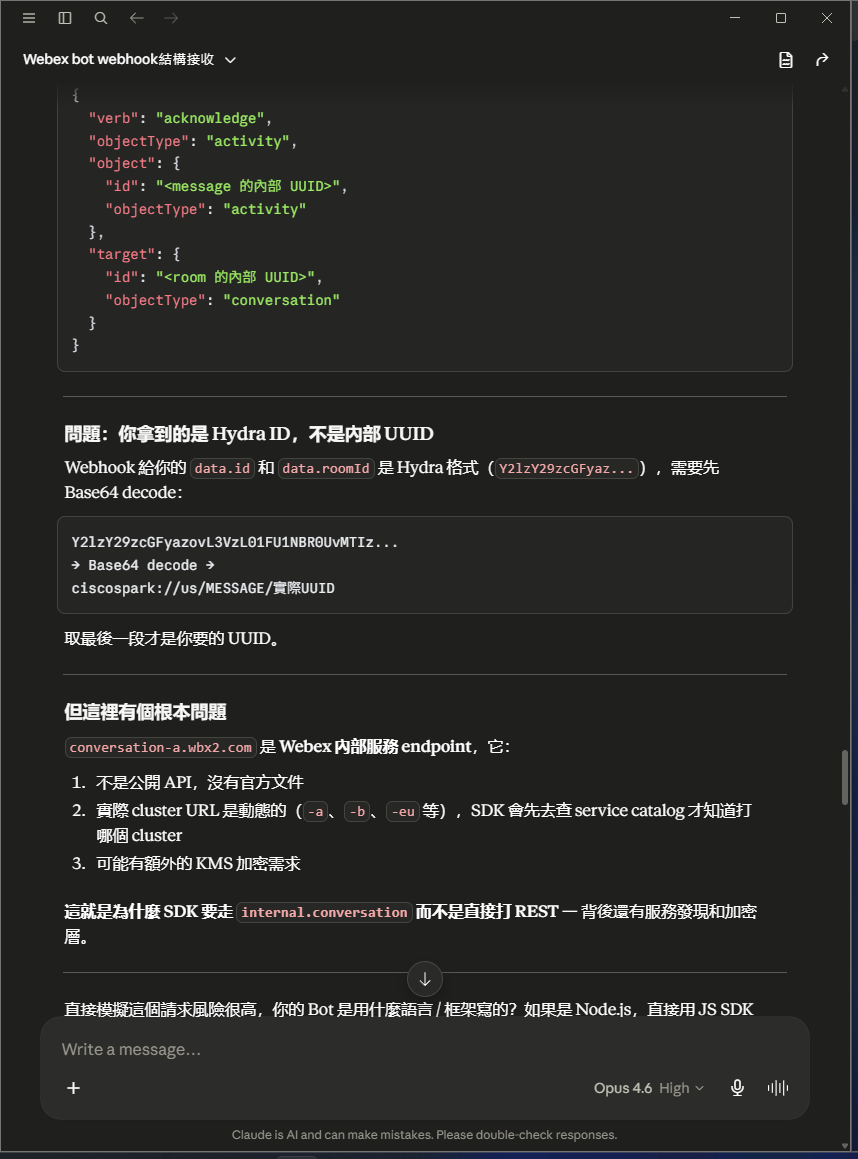Screen dimensions: 858x1159
Task: Toggle the sidebar panel icon
Action: pyautogui.click(x=65, y=18)
